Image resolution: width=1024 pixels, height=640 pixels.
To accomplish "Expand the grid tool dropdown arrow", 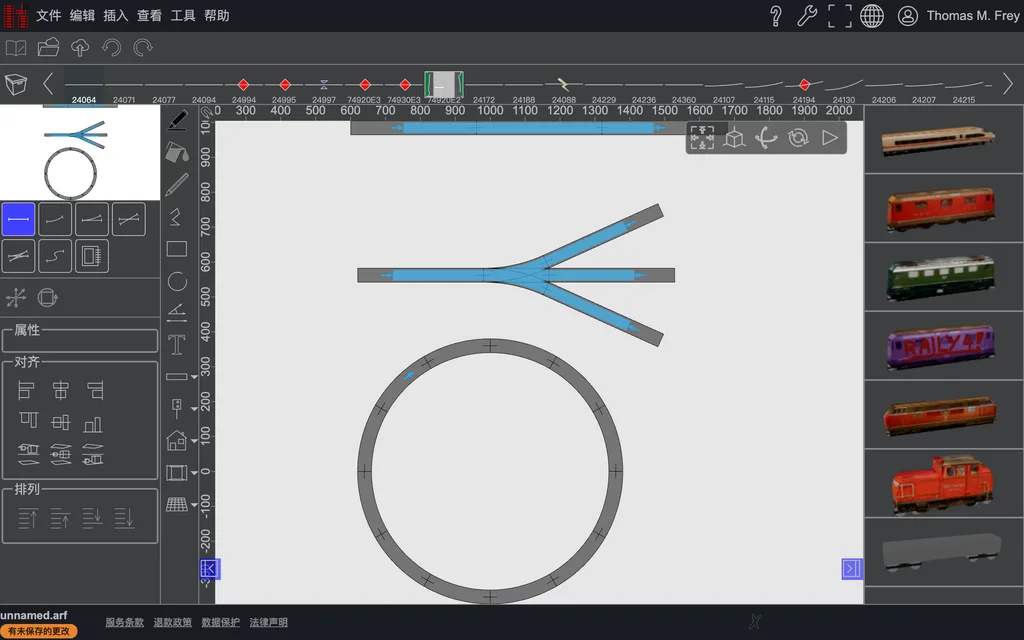I will click(x=194, y=505).
